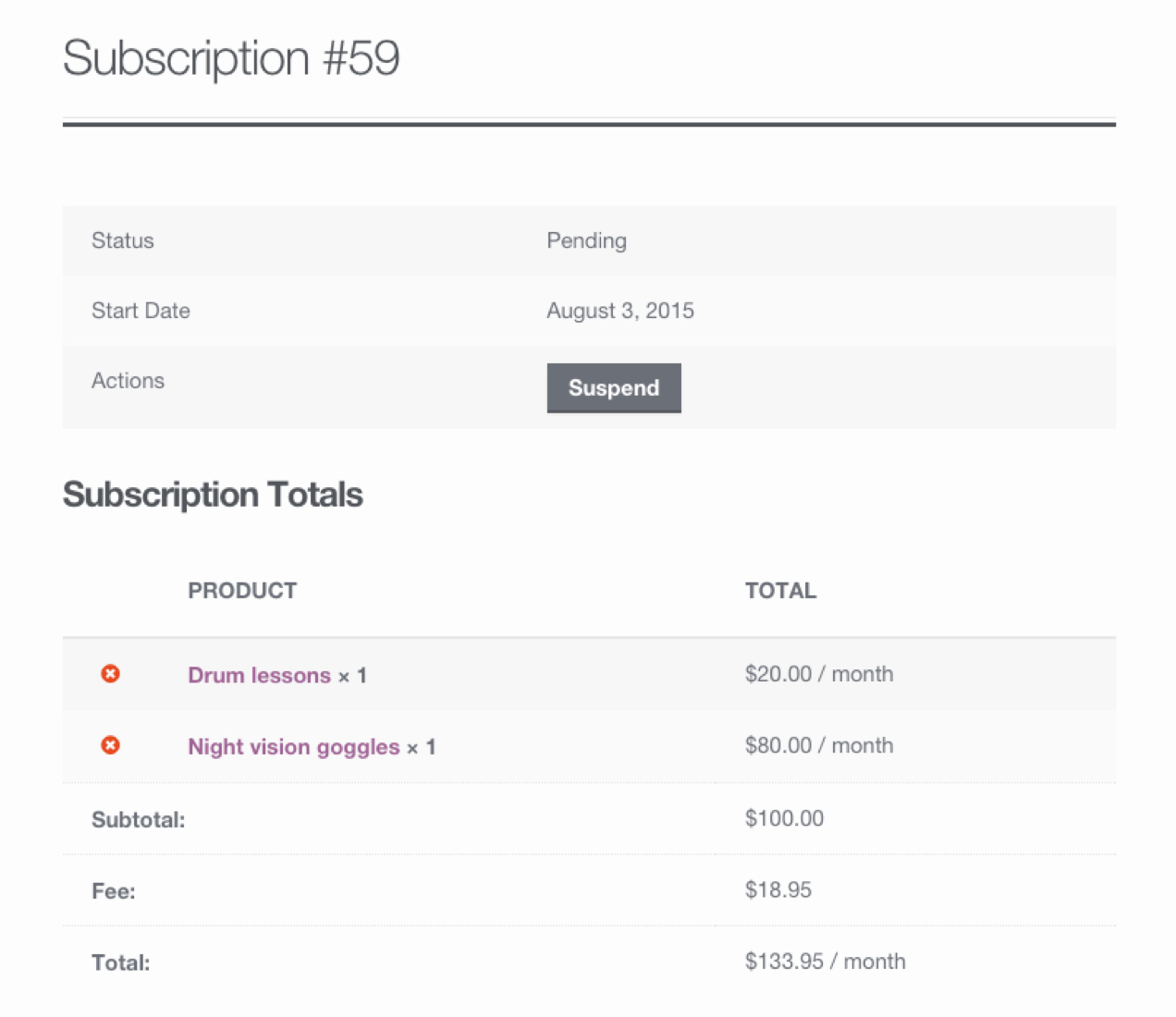Image resolution: width=1176 pixels, height=1017 pixels.
Task: Click the Suspend action button
Action: pyautogui.click(x=613, y=387)
